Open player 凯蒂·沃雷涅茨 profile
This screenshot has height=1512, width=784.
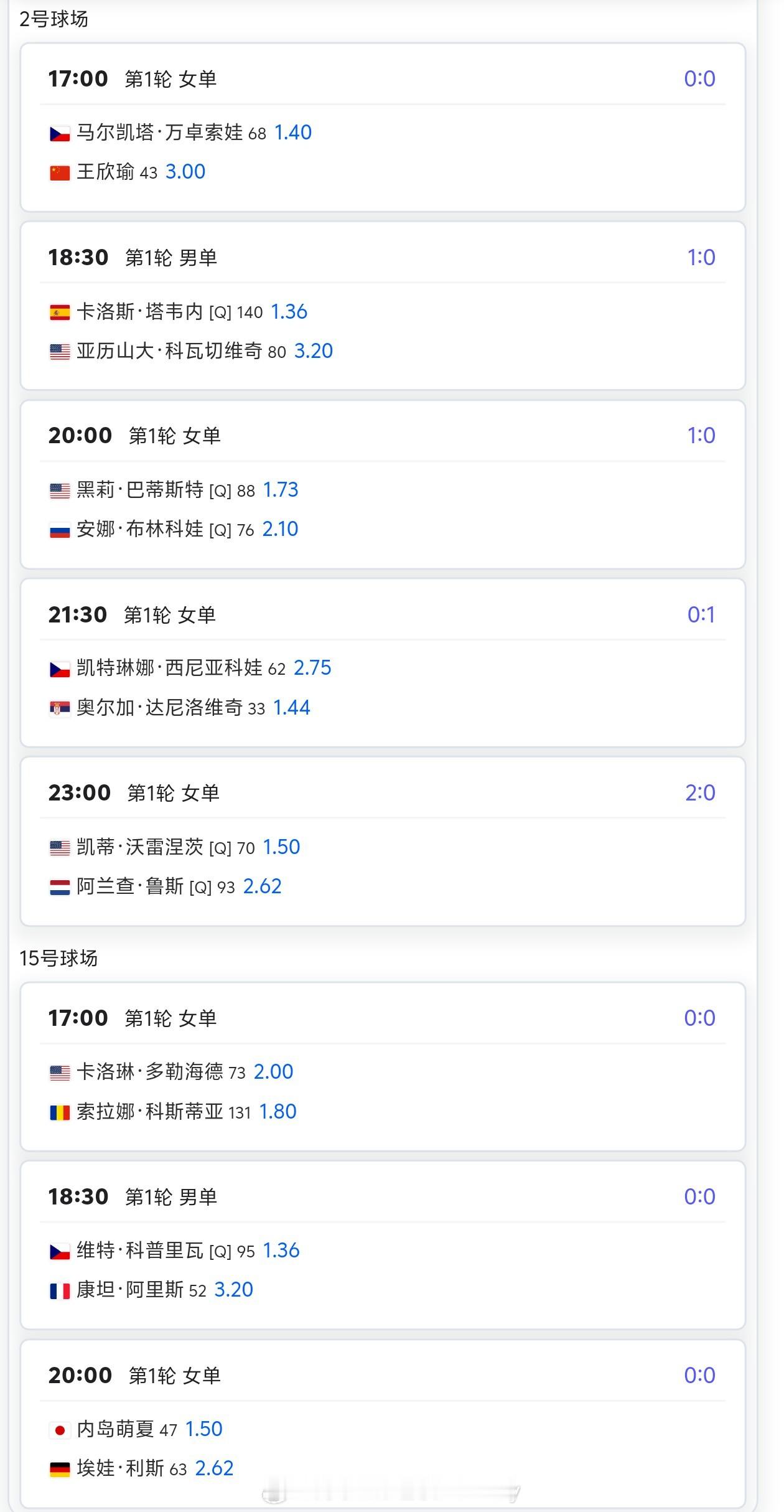(x=140, y=847)
